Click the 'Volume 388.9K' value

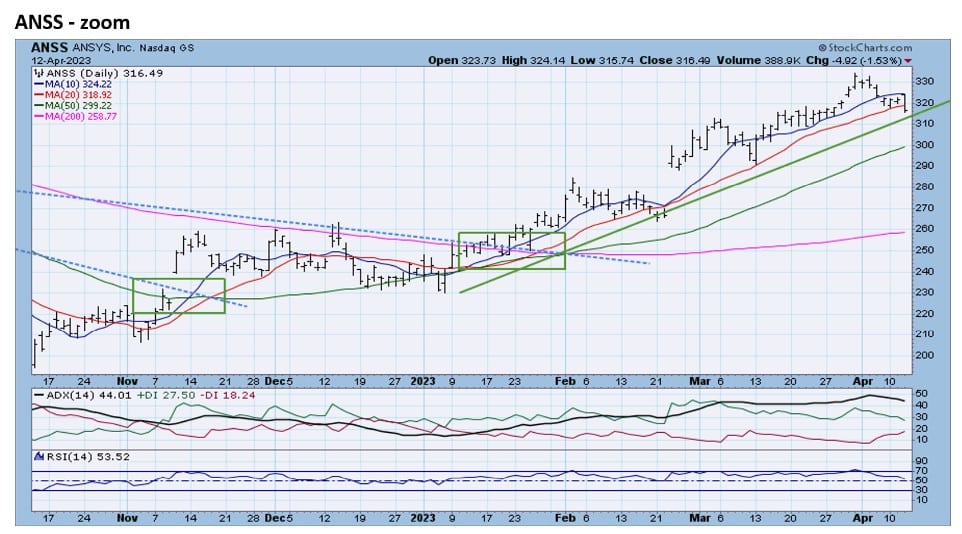tap(757, 60)
